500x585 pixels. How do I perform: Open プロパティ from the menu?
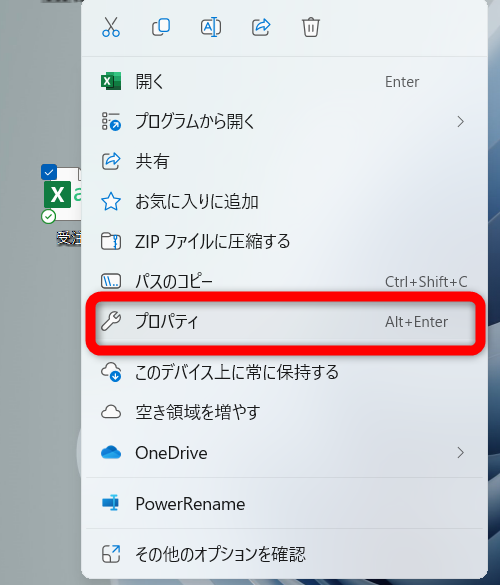285,322
